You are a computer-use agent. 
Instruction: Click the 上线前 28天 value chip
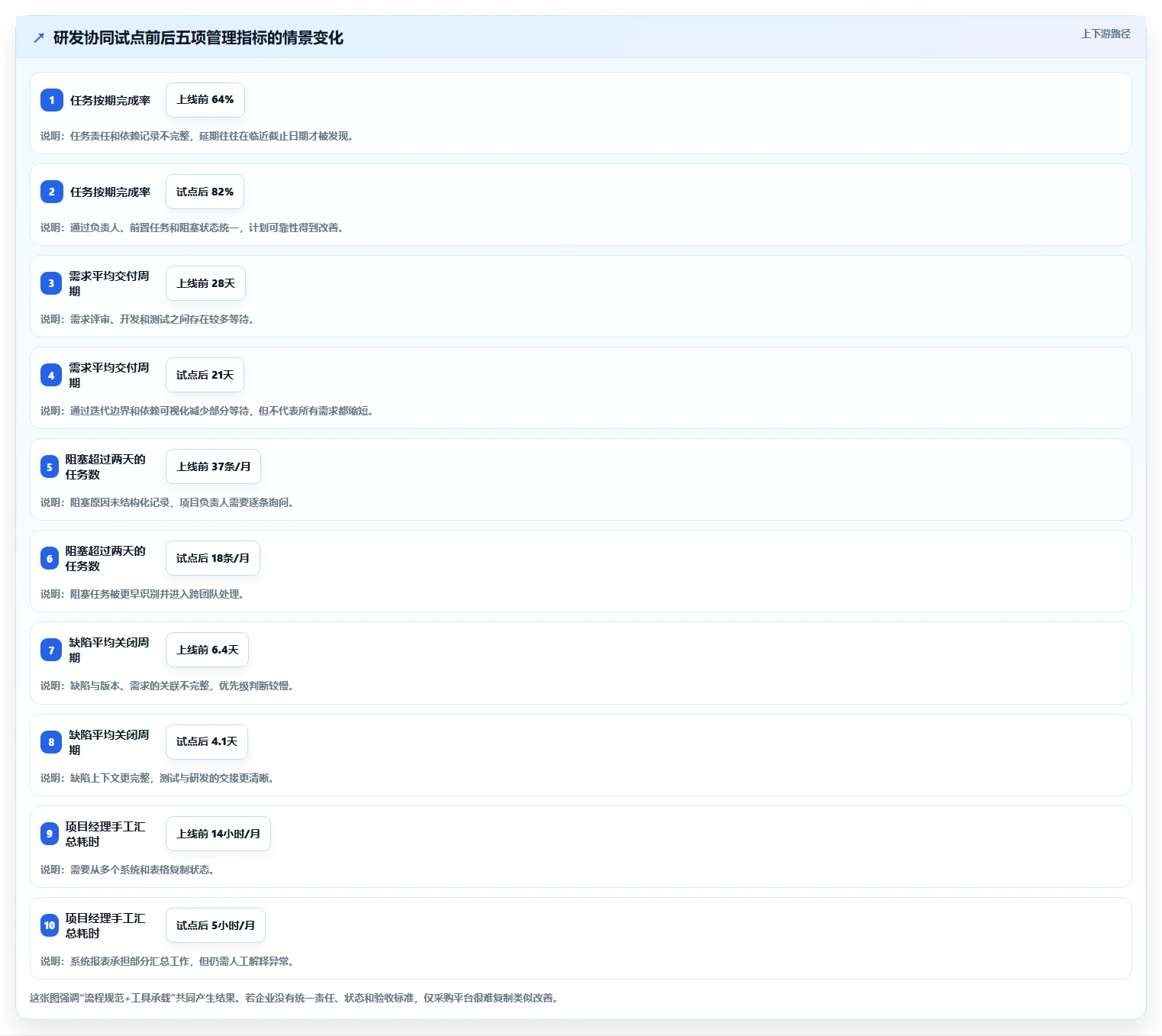[205, 283]
